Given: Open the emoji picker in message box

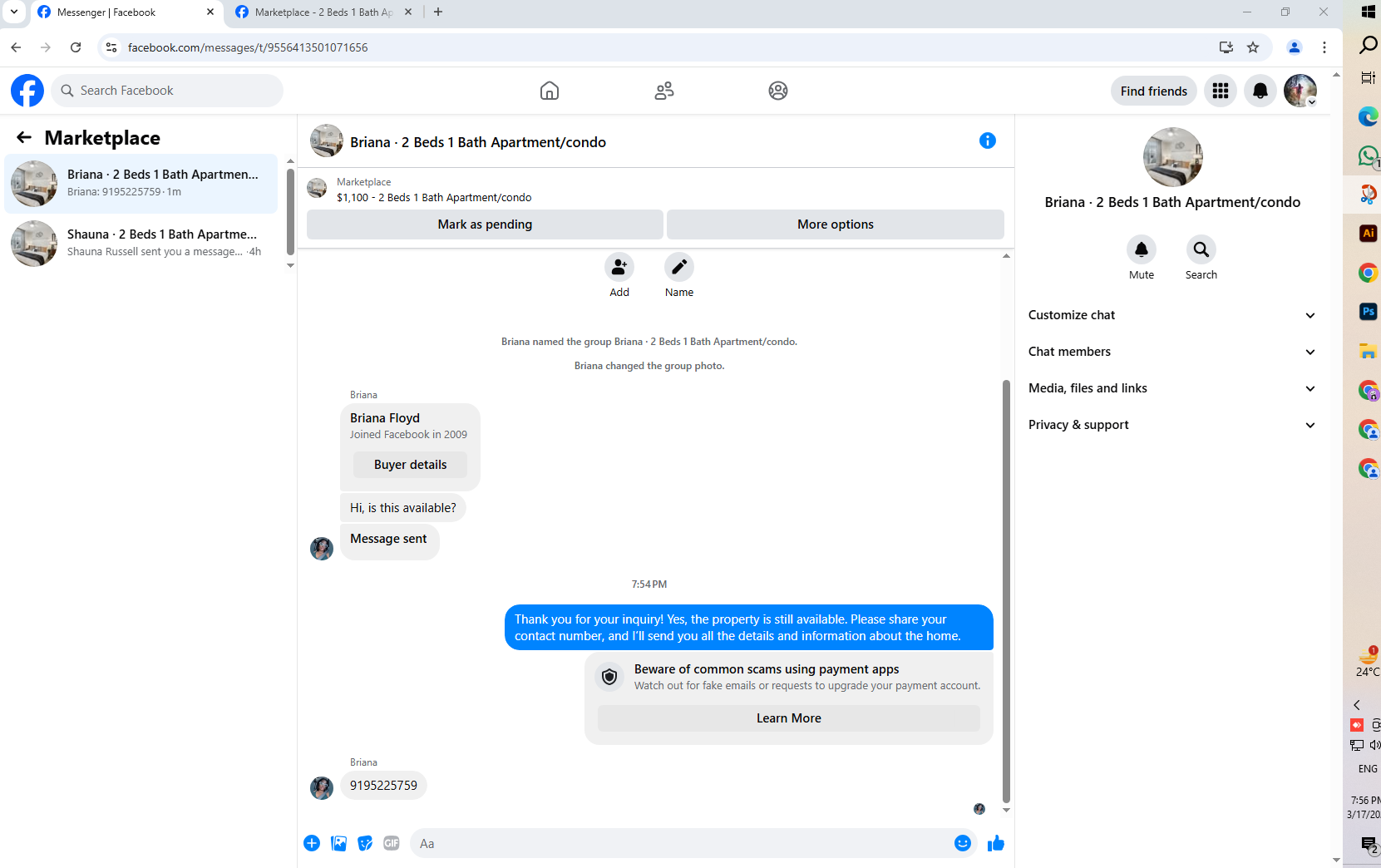Looking at the screenshot, I should 963,843.
